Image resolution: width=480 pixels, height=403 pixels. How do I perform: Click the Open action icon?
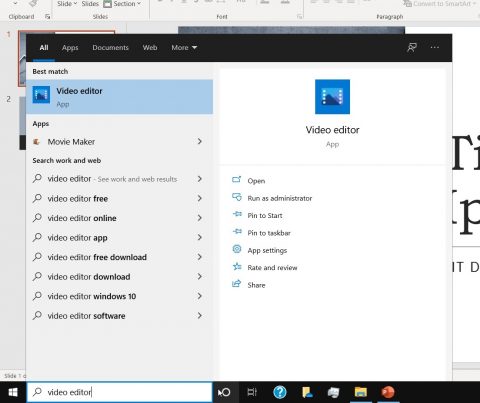point(237,180)
